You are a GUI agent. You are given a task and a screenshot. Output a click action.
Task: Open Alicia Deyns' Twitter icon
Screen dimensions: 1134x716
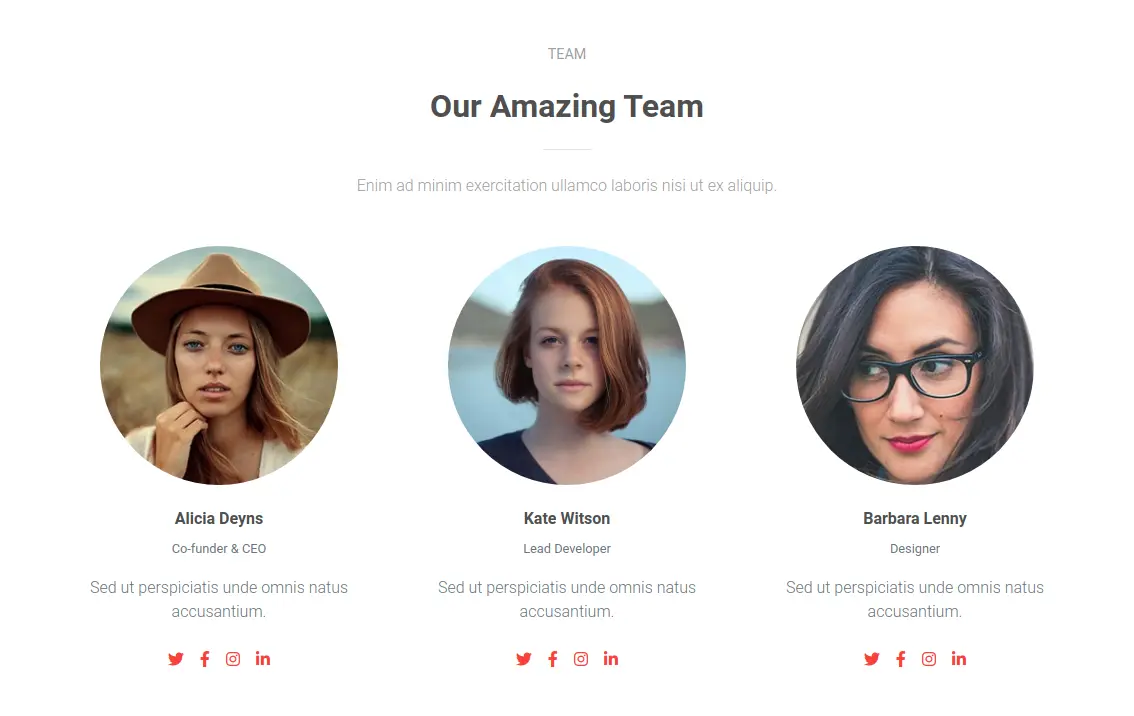pyautogui.click(x=176, y=659)
